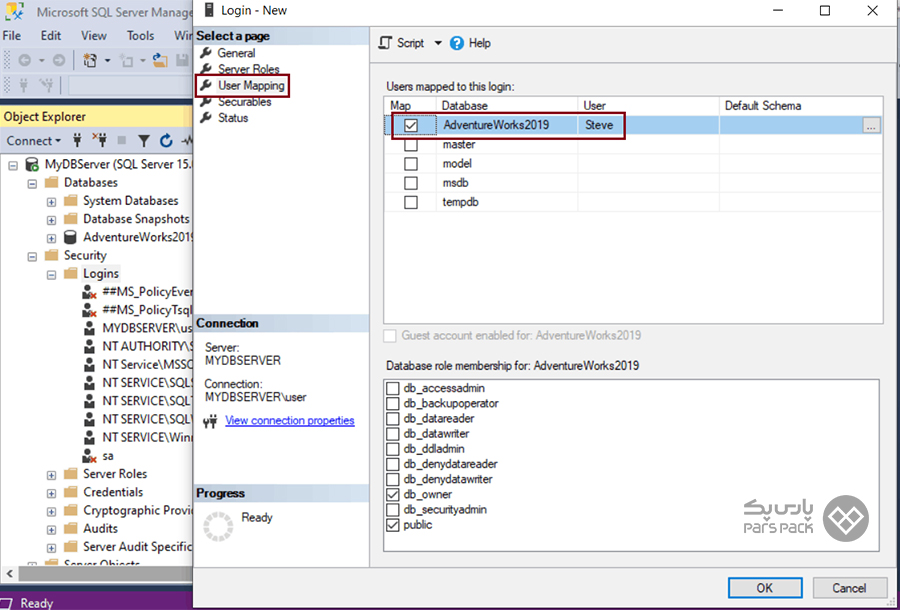Image resolution: width=900 pixels, height=610 pixels.
Task: Enable the db_datareader role
Action: (x=393, y=418)
